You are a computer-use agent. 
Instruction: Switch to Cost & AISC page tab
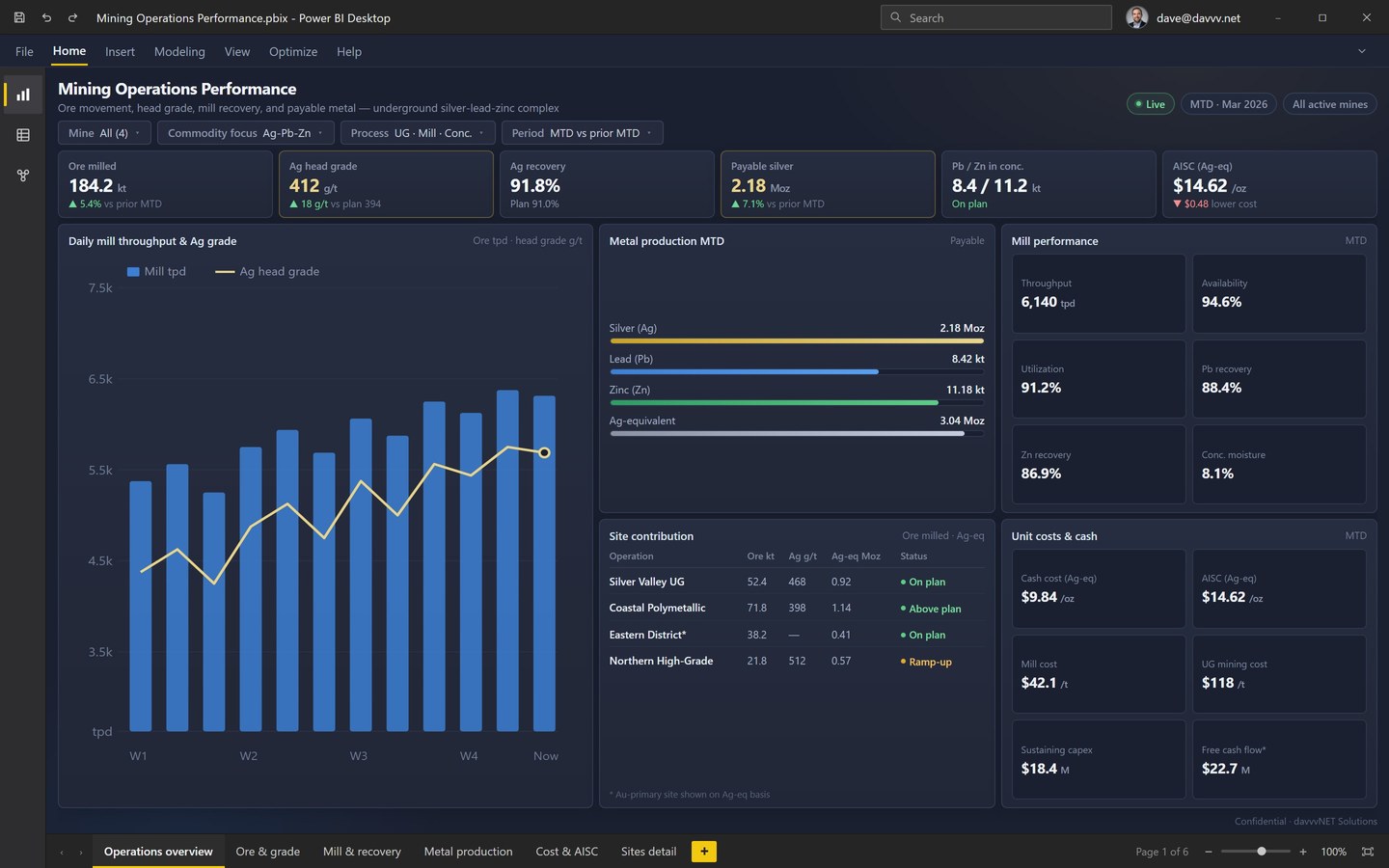pos(567,852)
